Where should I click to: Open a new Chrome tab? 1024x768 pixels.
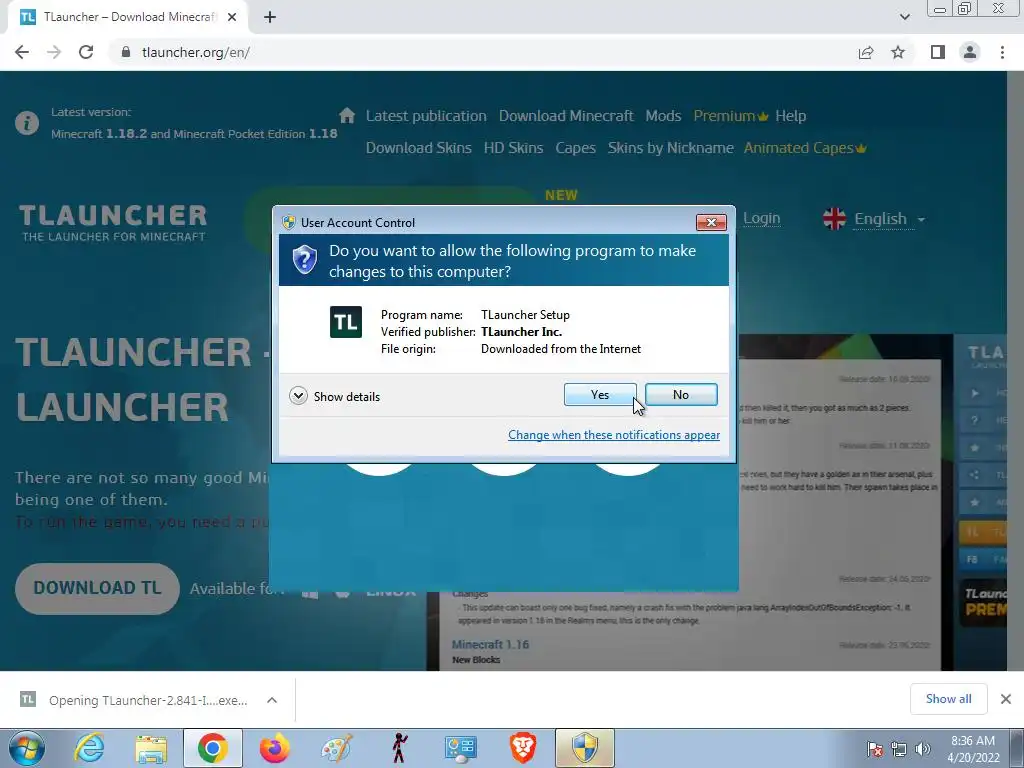pyautogui.click(x=270, y=18)
